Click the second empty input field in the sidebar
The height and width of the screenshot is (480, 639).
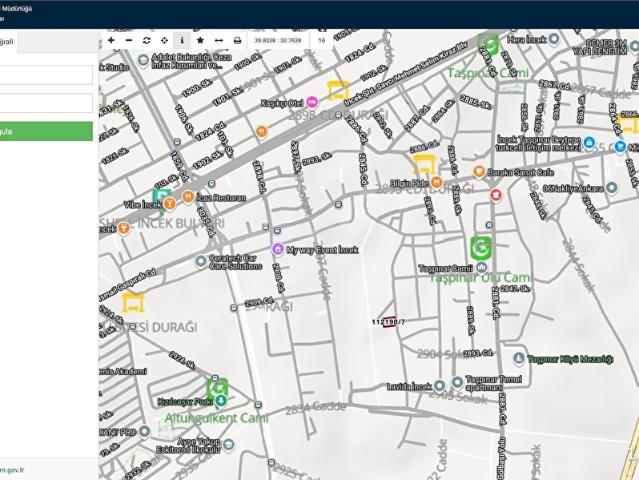pos(46,103)
